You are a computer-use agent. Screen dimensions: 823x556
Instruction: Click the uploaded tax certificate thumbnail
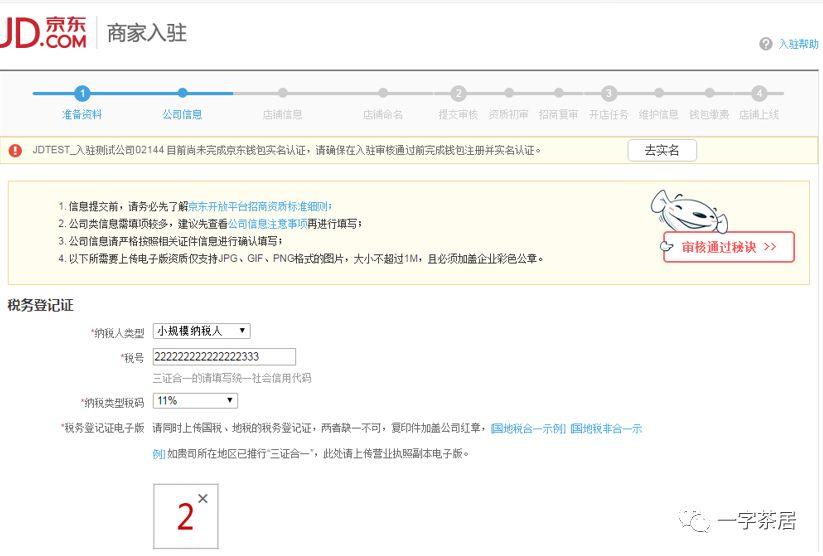[x=186, y=517]
